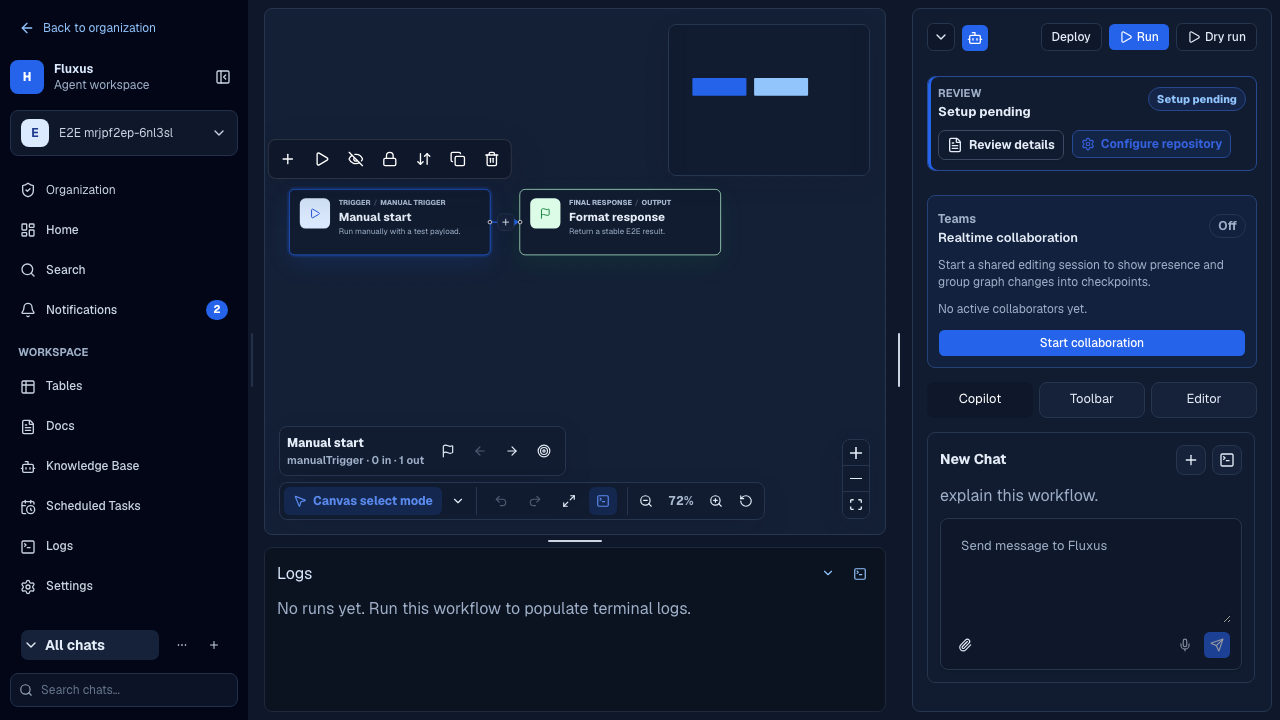The width and height of the screenshot is (1280, 720).
Task: Click the blue robot agent icon
Action: tap(975, 37)
